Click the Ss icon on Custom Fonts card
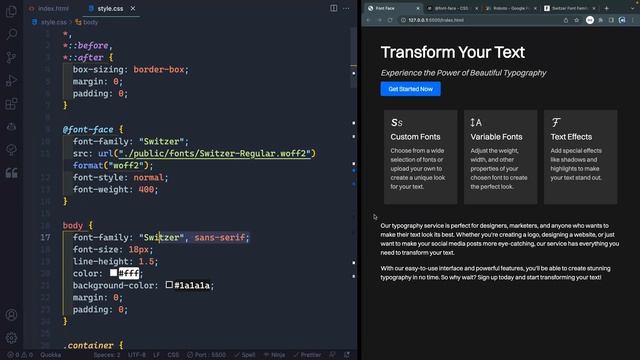640x360 pixels. coord(397,122)
